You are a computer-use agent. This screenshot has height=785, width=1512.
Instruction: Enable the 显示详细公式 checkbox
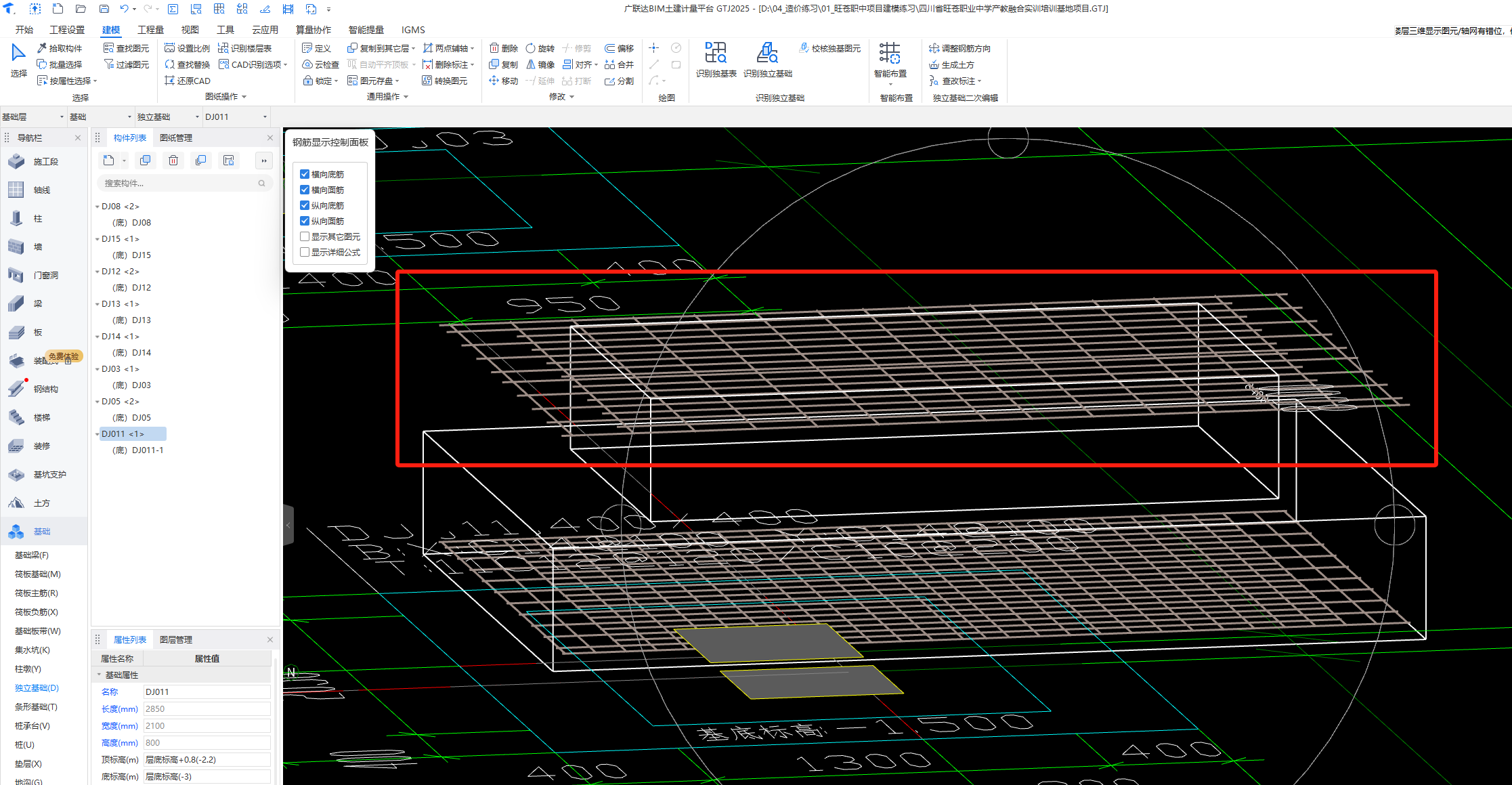305,252
